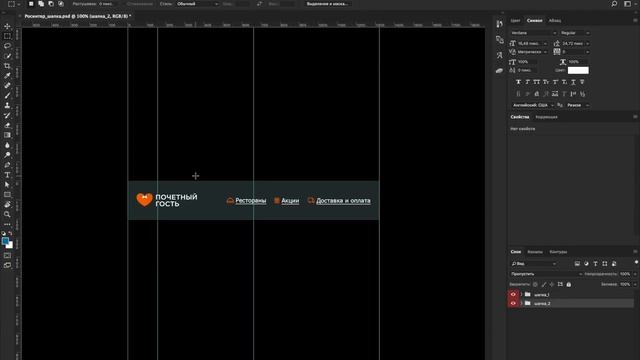Image resolution: width=640 pixels, height=360 pixels.
Task: Select the Crop tool
Action: 7,66
